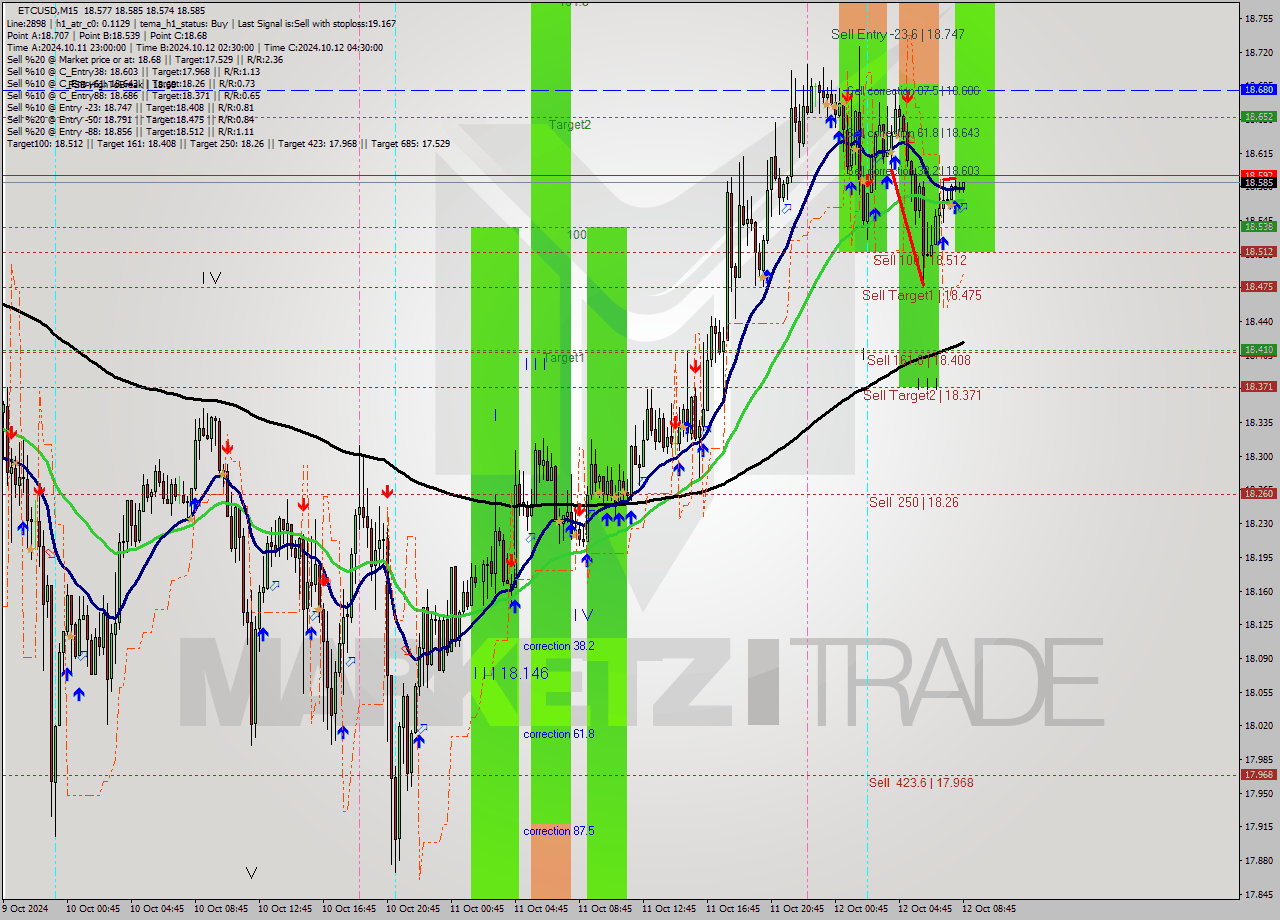
Task: Click the 'Time A:2024.10.11 23:00:00' info line
Action: point(194,47)
